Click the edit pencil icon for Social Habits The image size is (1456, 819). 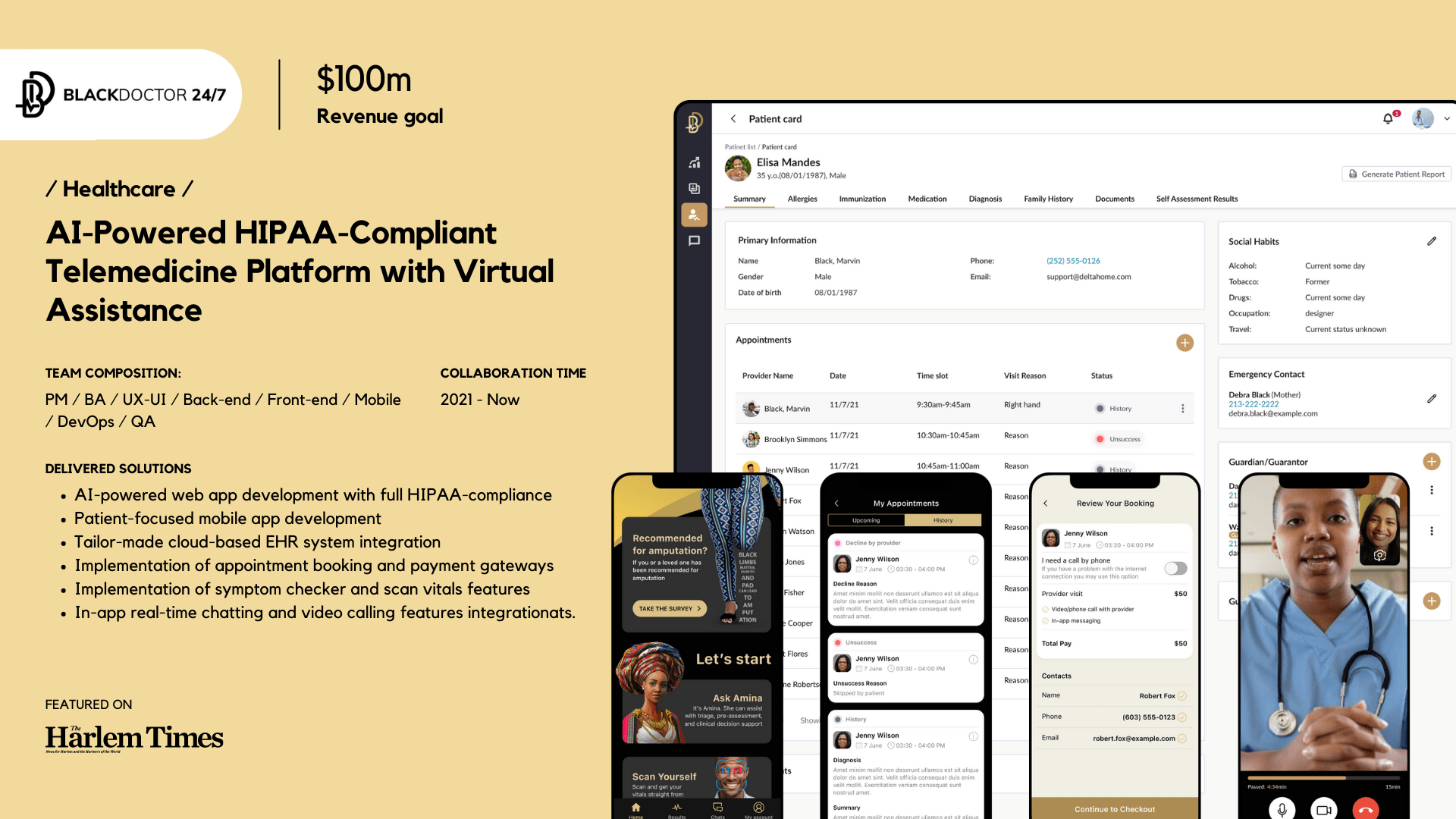(x=1431, y=241)
